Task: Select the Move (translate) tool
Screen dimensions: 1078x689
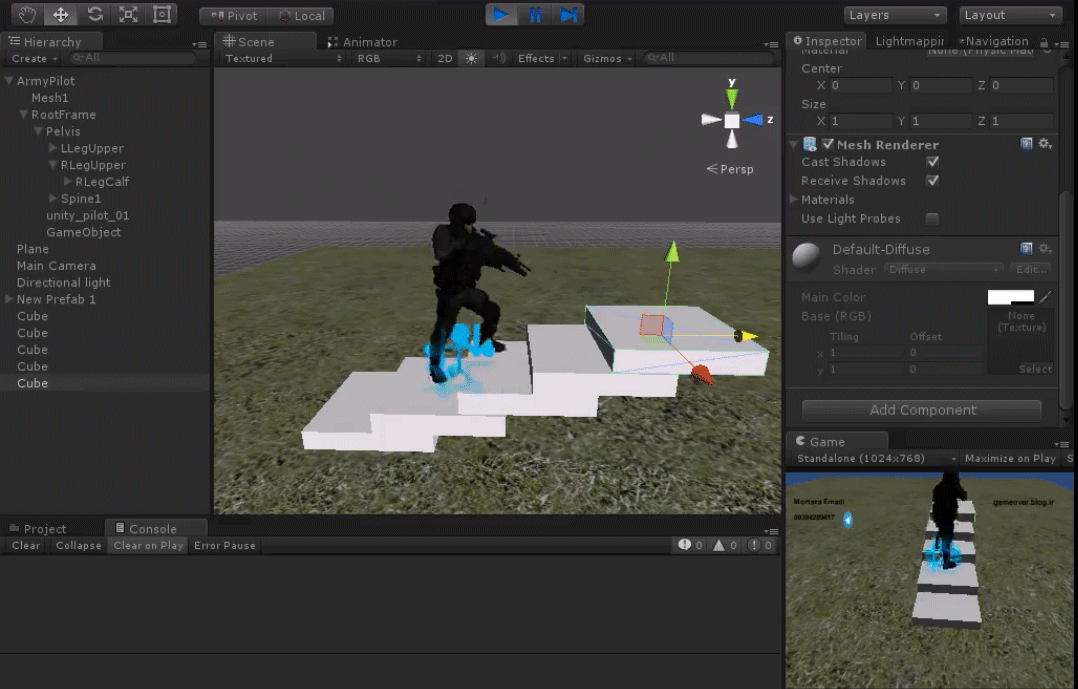Action: click(x=60, y=14)
